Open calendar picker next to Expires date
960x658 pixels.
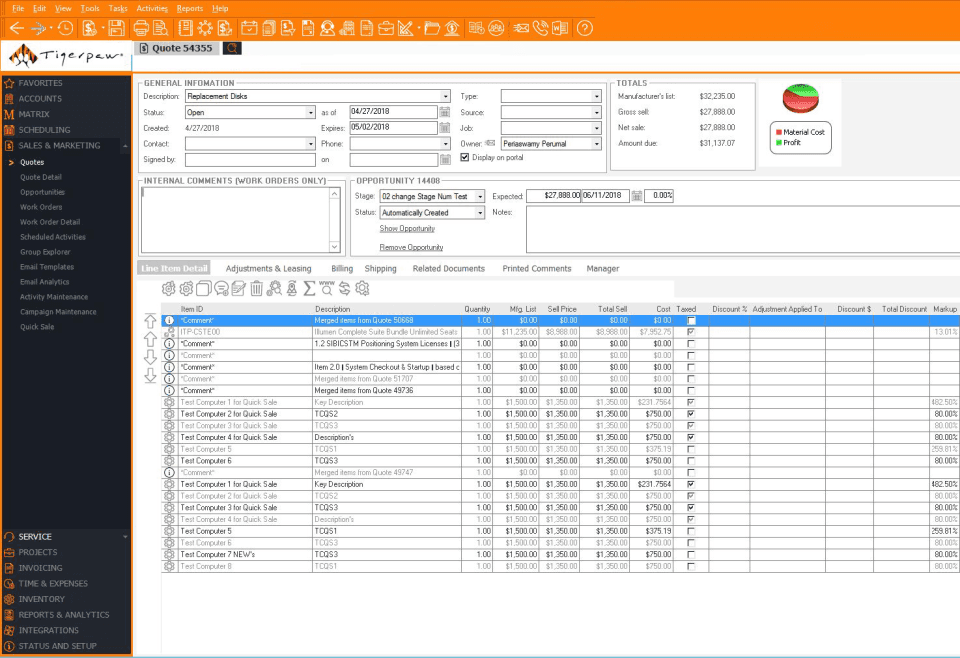coord(445,128)
